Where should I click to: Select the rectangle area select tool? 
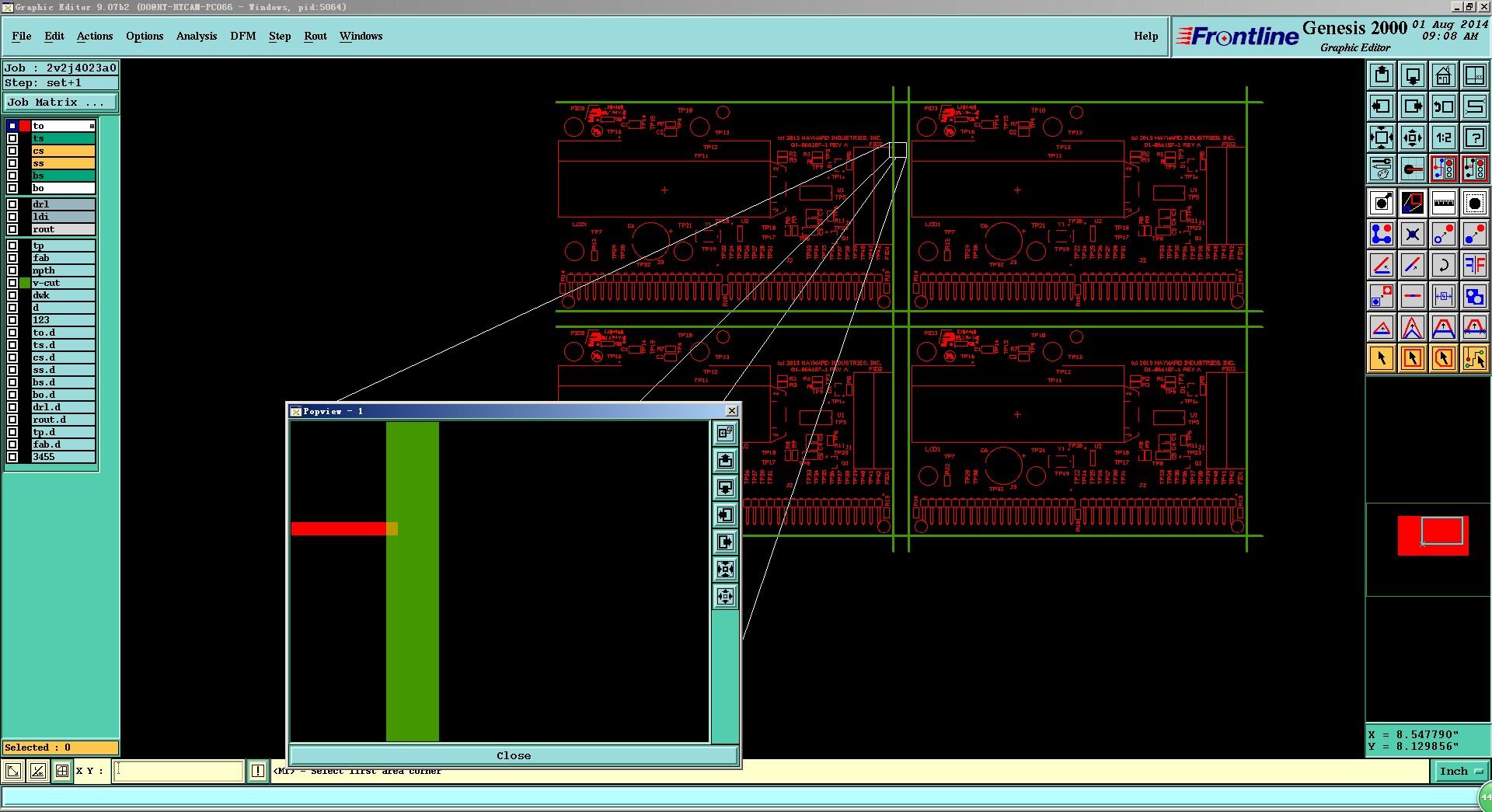pos(1413,358)
